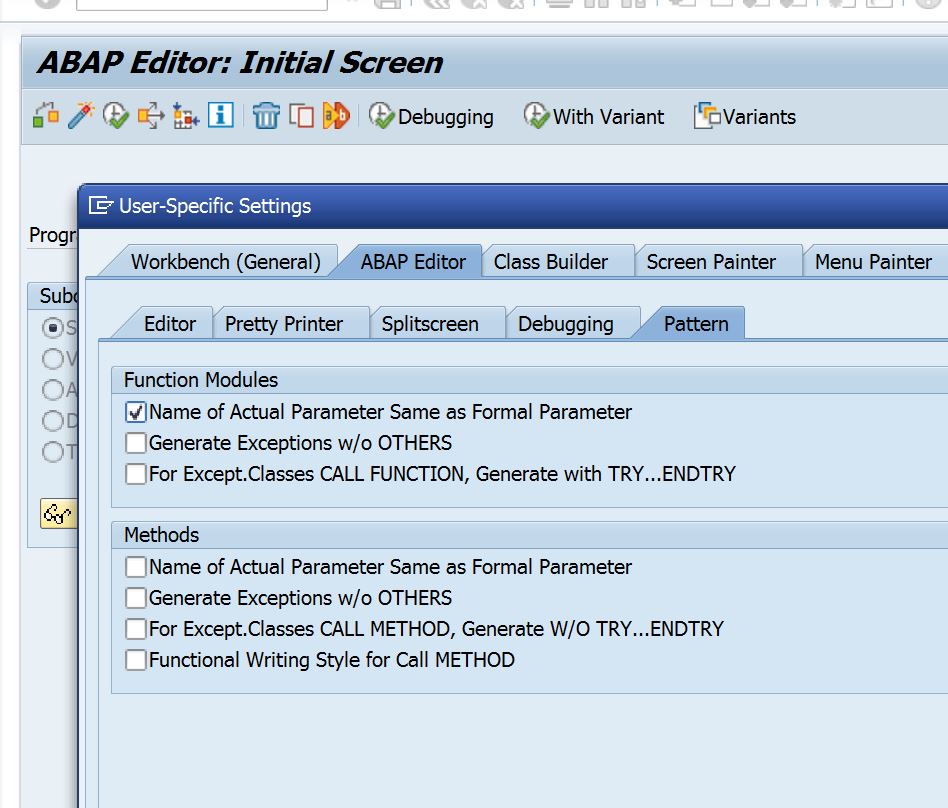948x808 pixels.
Task: Open the Where-Used List icon
Action: pyautogui.click(x=151, y=116)
